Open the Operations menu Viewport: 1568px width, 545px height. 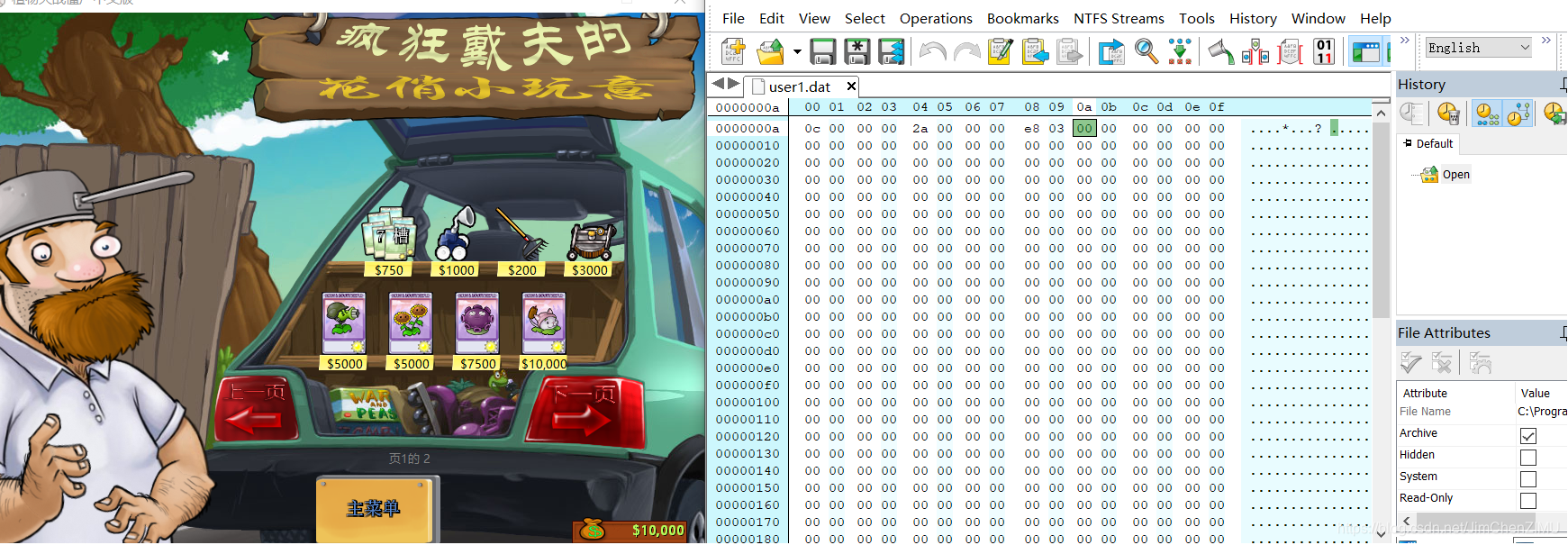pyautogui.click(x=936, y=18)
